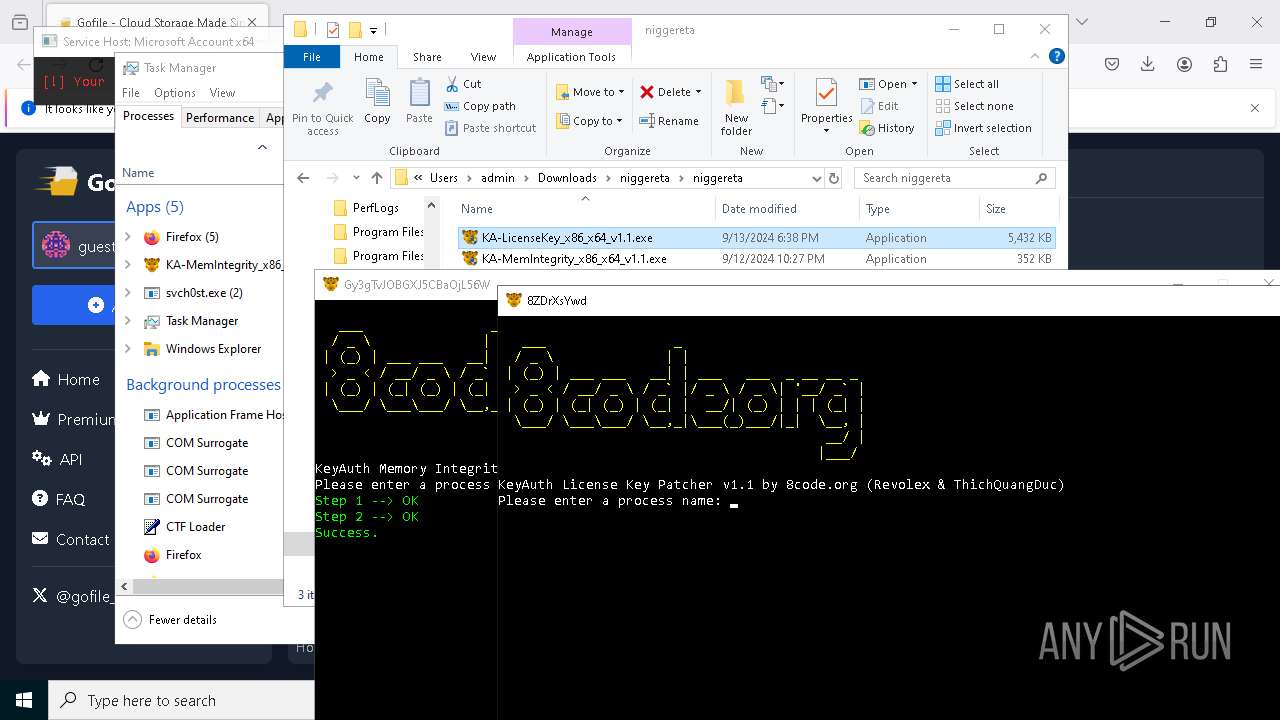1280x720 pixels.
Task: Open the Delete dropdown arrow
Action: point(698,92)
